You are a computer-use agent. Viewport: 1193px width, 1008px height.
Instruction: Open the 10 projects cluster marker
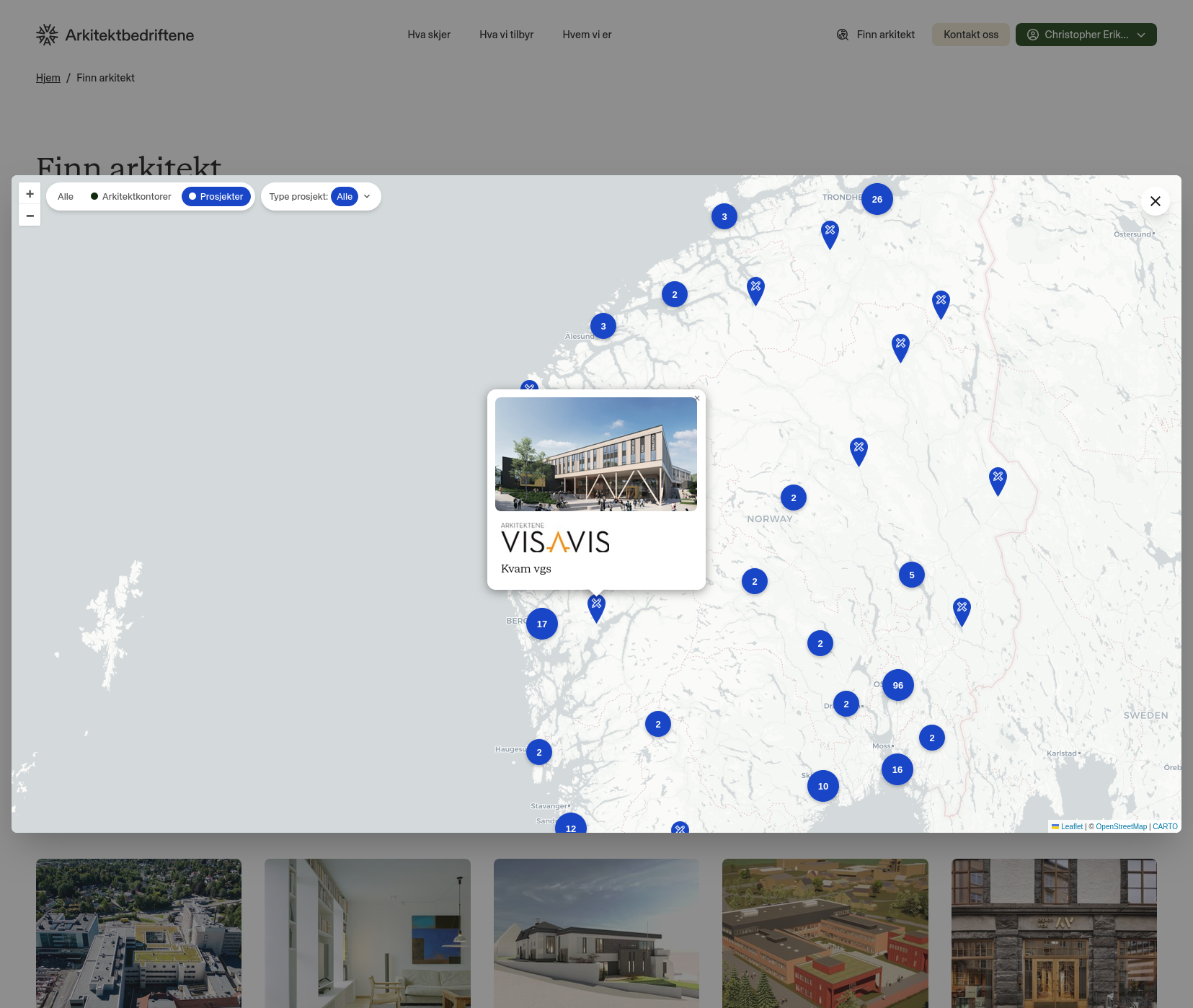click(x=823, y=786)
